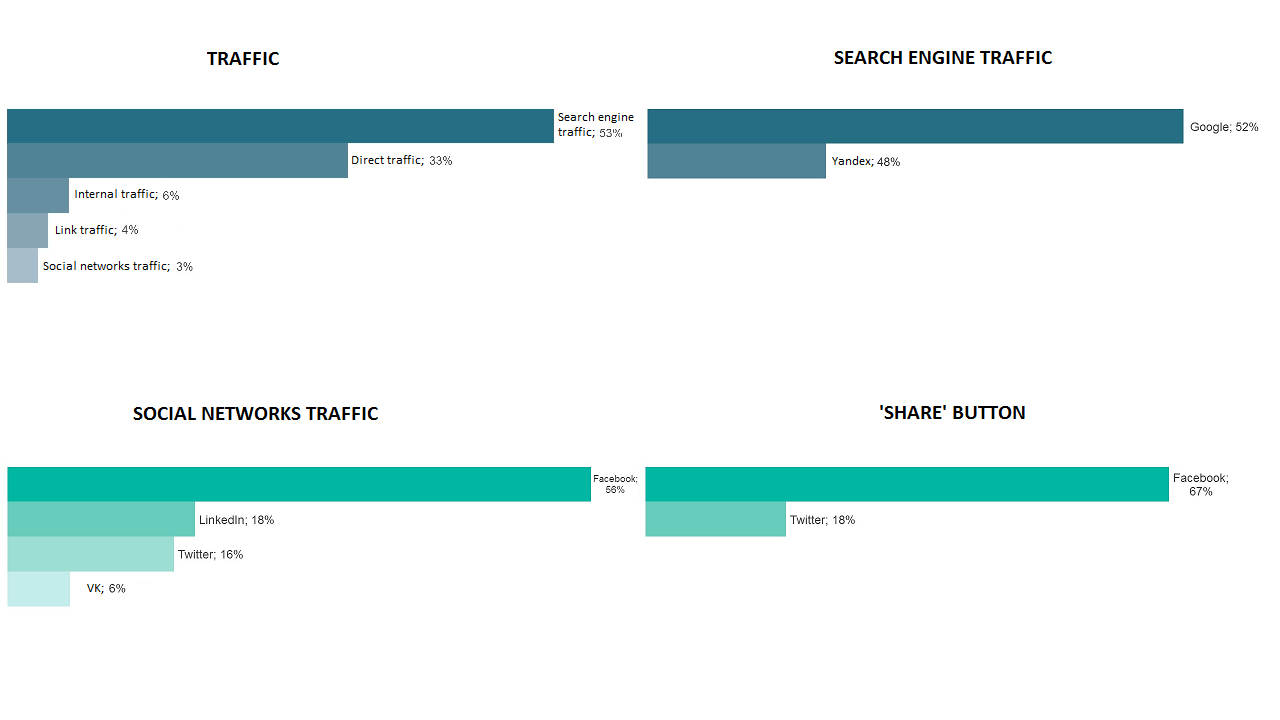Select the Twitter 16% bar
This screenshot has height=720, width=1280.
pos(90,554)
